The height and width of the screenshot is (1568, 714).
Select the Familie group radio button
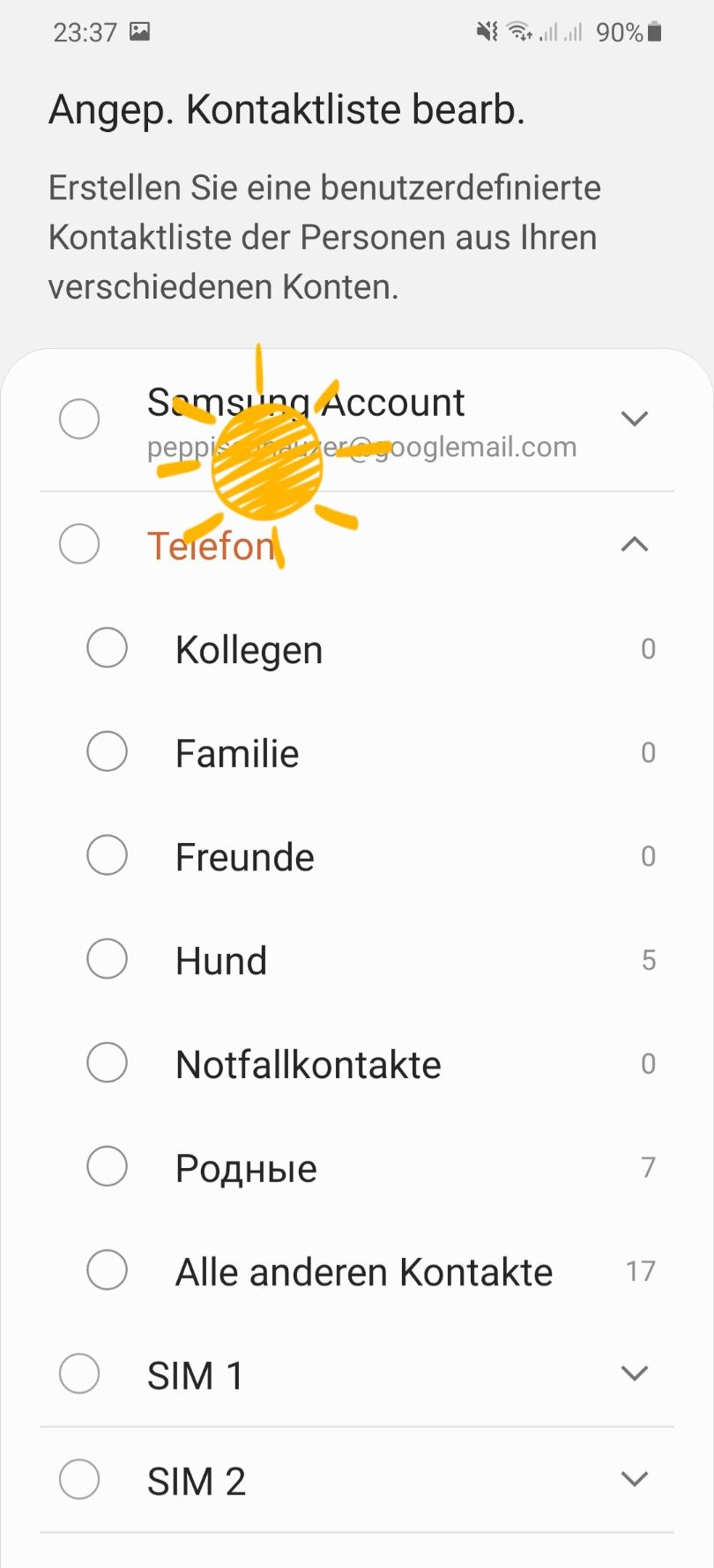tap(108, 752)
